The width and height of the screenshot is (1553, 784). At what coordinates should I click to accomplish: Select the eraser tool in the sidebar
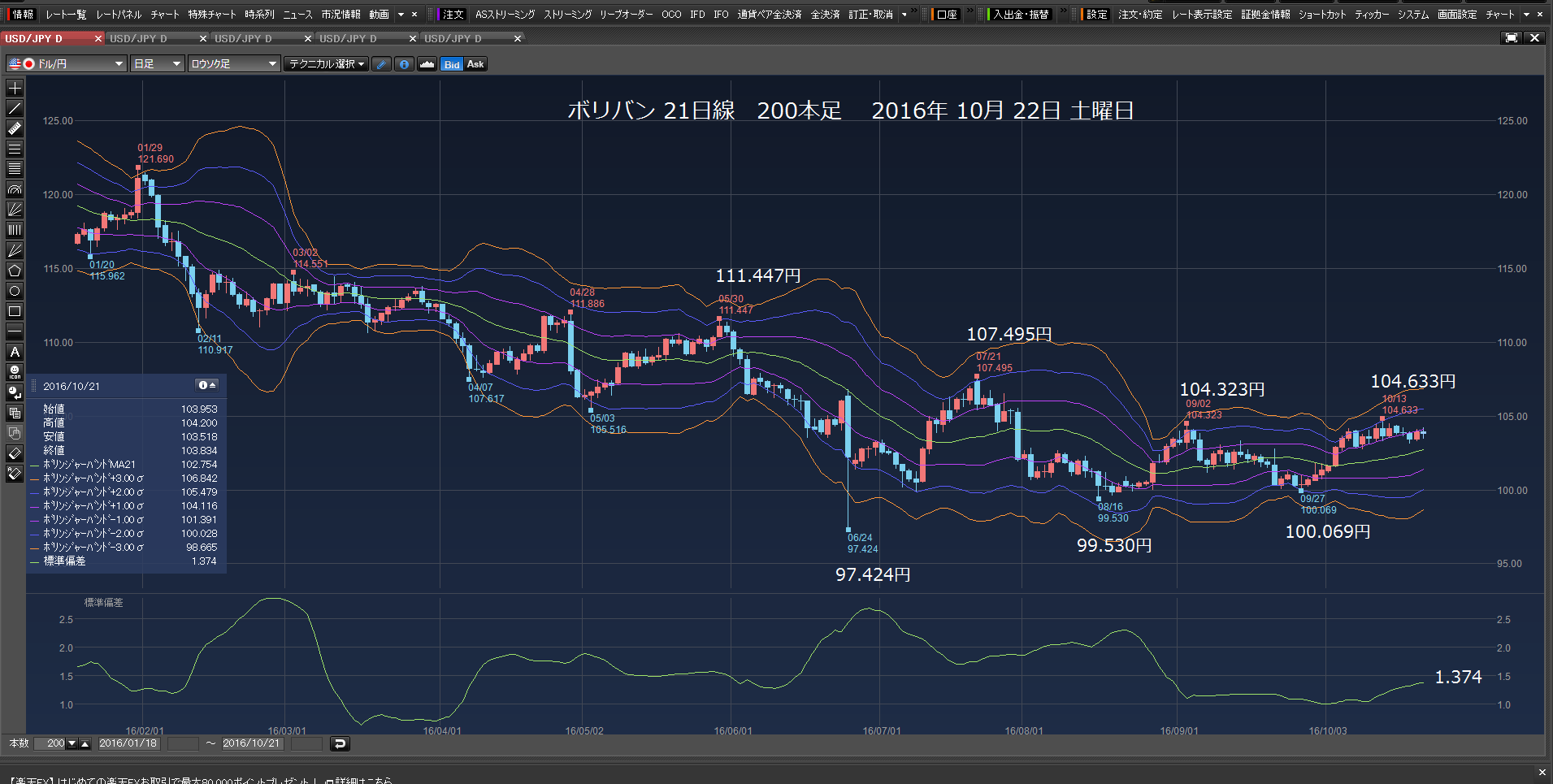pos(15,453)
